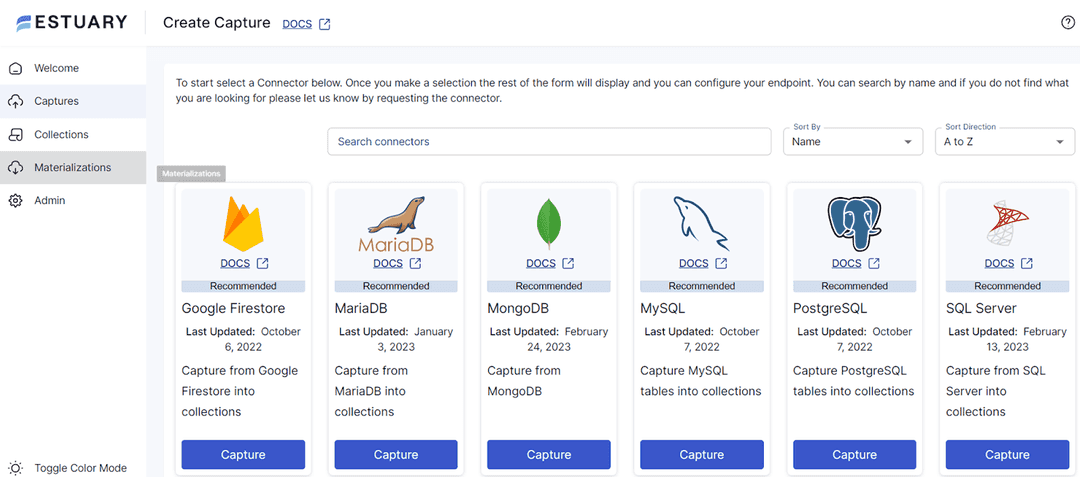Image resolution: width=1080 pixels, height=477 pixels.
Task: Open the Sort Direction dropdown
Action: point(1005,142)
